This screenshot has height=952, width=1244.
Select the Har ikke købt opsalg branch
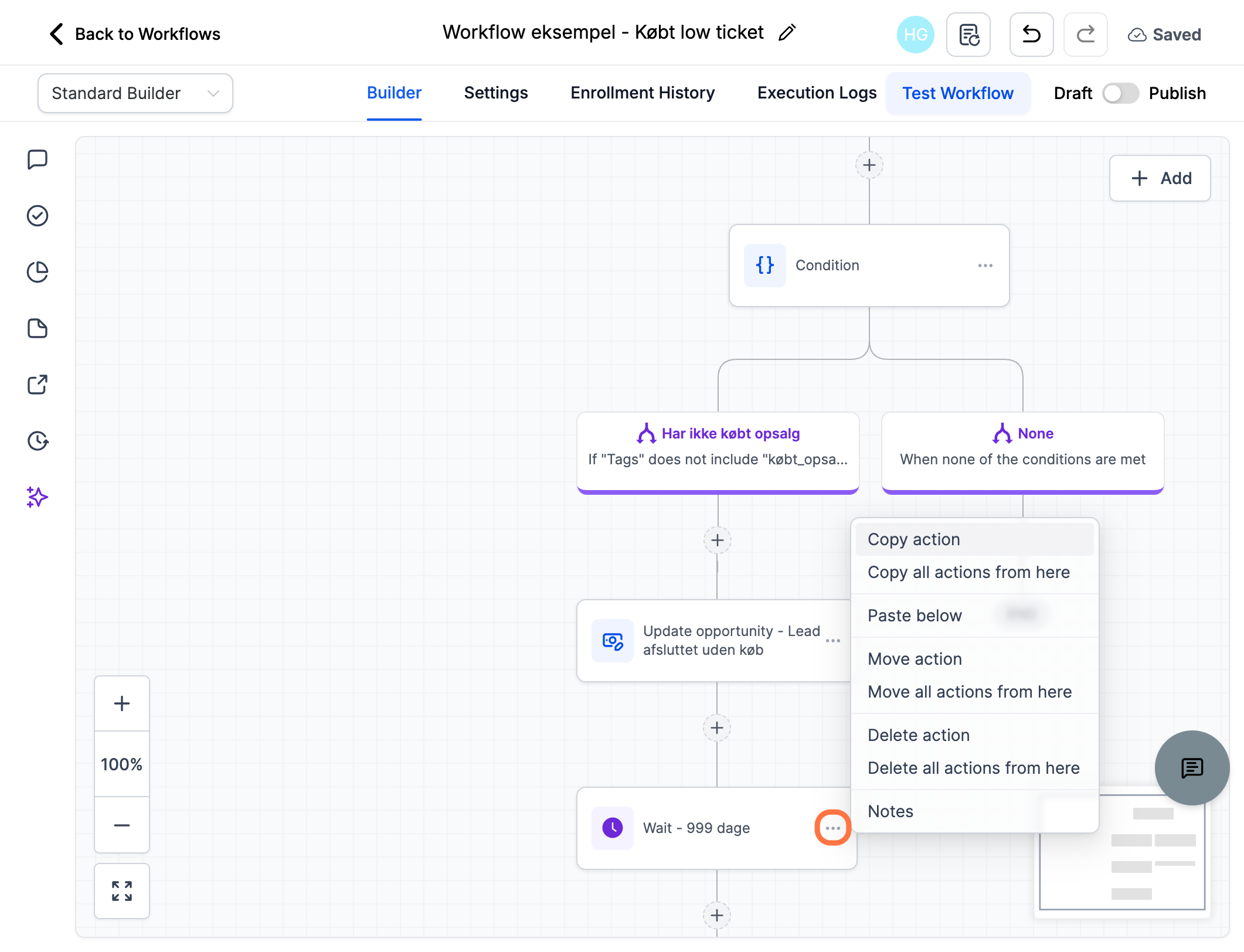[718, 453]
